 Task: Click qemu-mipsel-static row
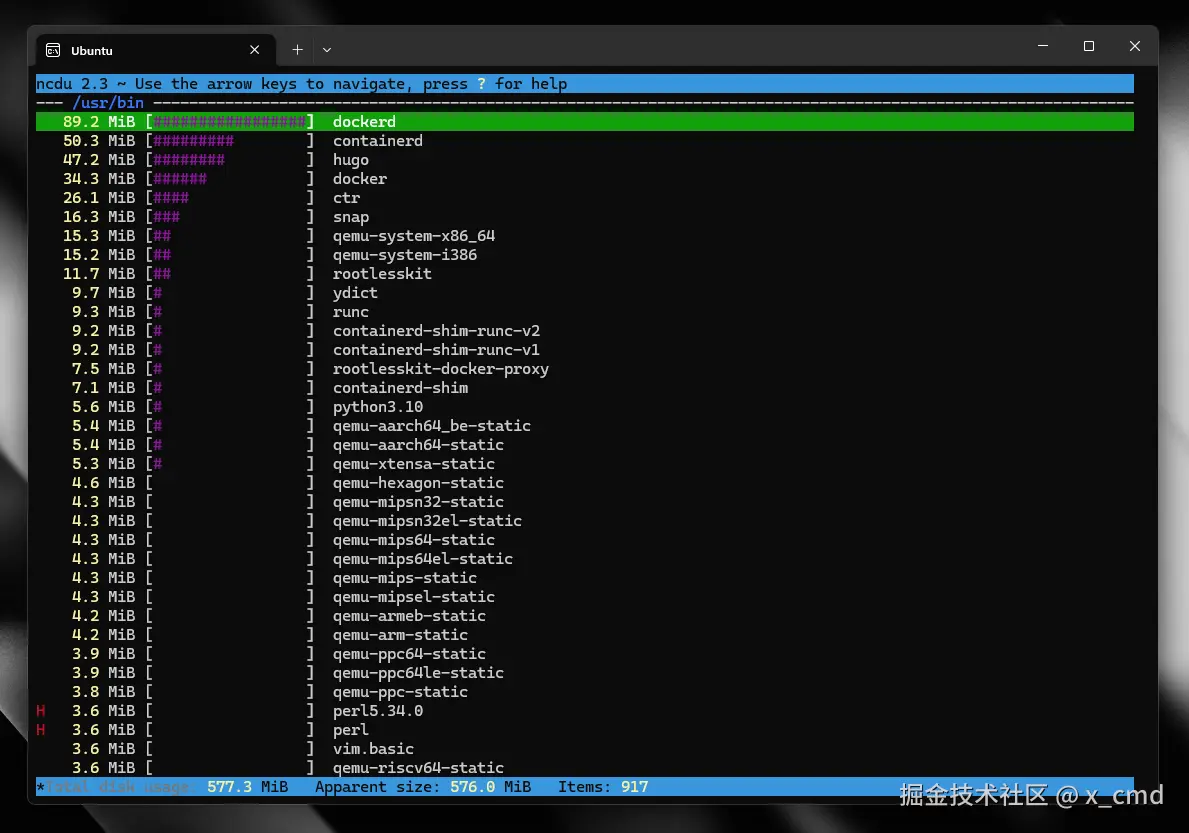tap(585, 597)
